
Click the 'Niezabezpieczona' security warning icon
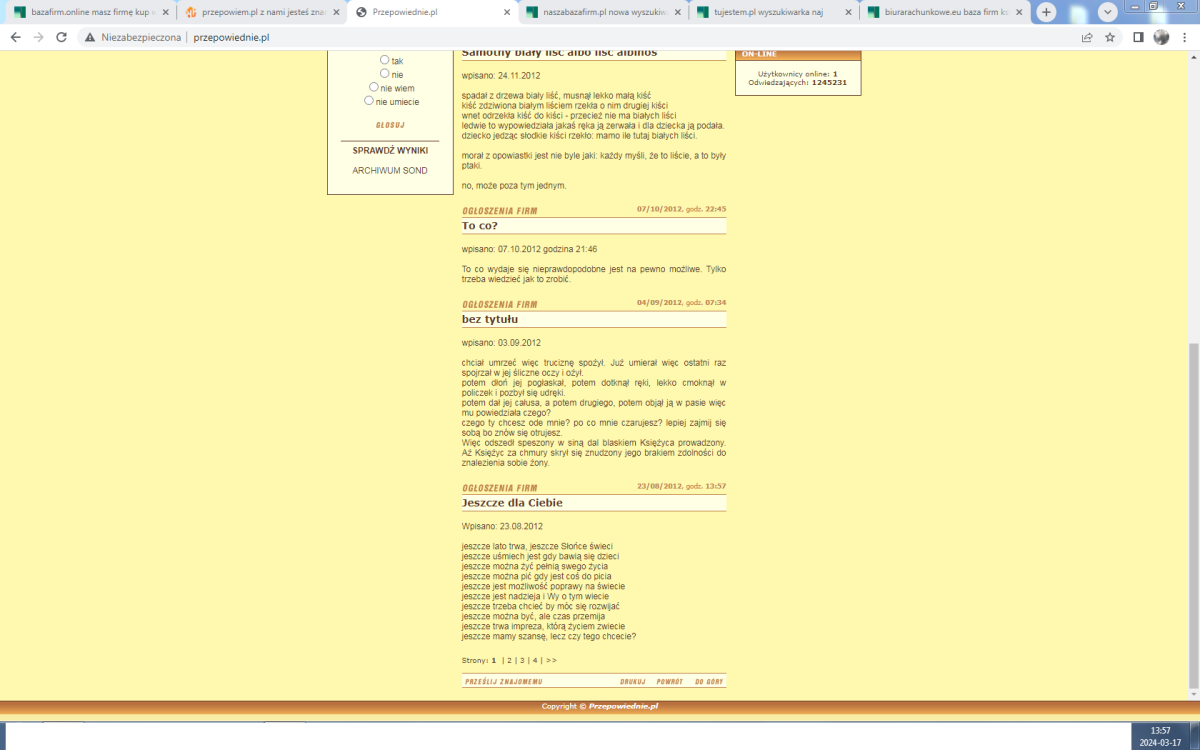[x=90, y=37]
